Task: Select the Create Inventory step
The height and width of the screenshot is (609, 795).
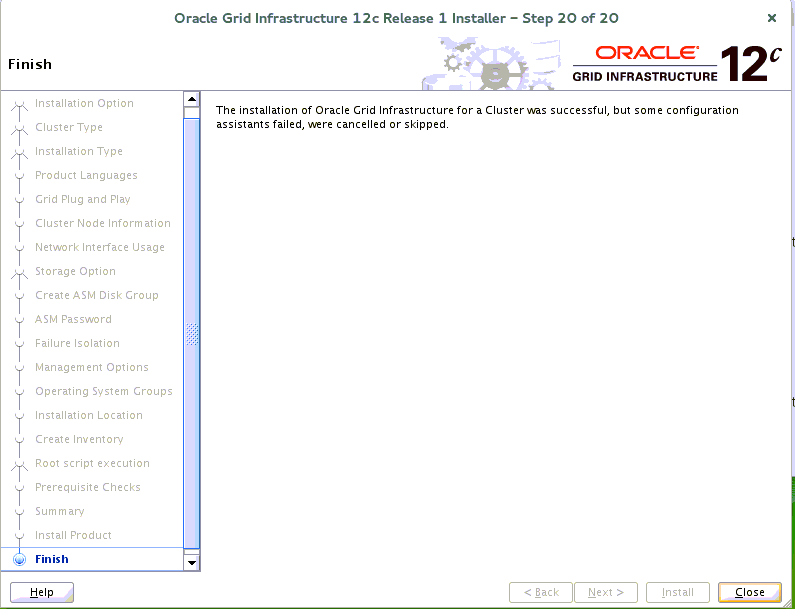Action: click(x=79, y=439)
